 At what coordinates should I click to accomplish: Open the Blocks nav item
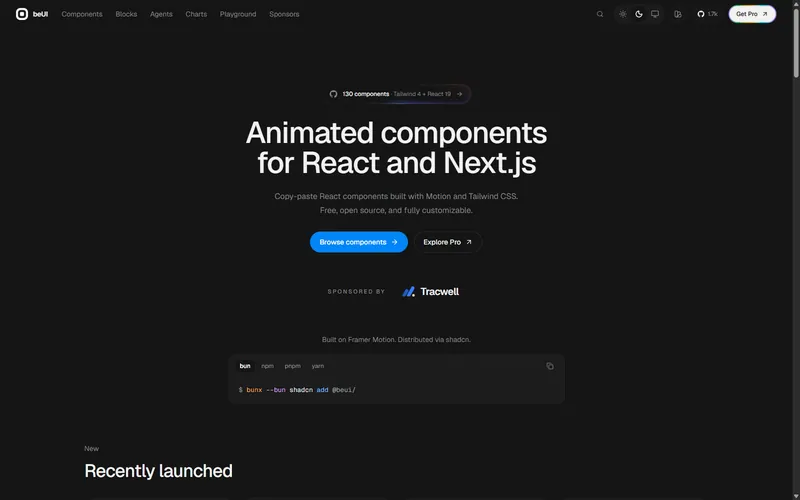coord(126,14)
